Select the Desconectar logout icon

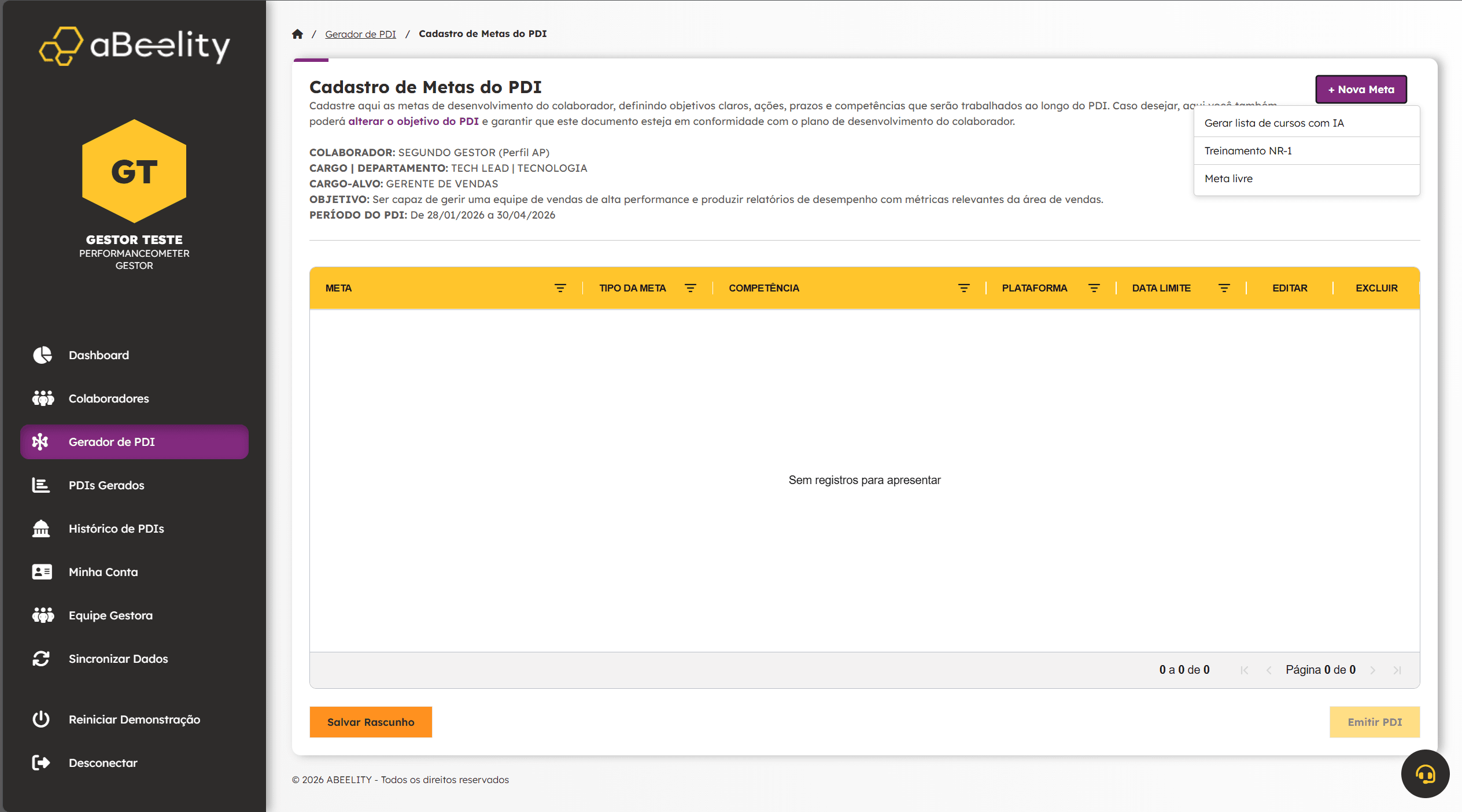41,762
